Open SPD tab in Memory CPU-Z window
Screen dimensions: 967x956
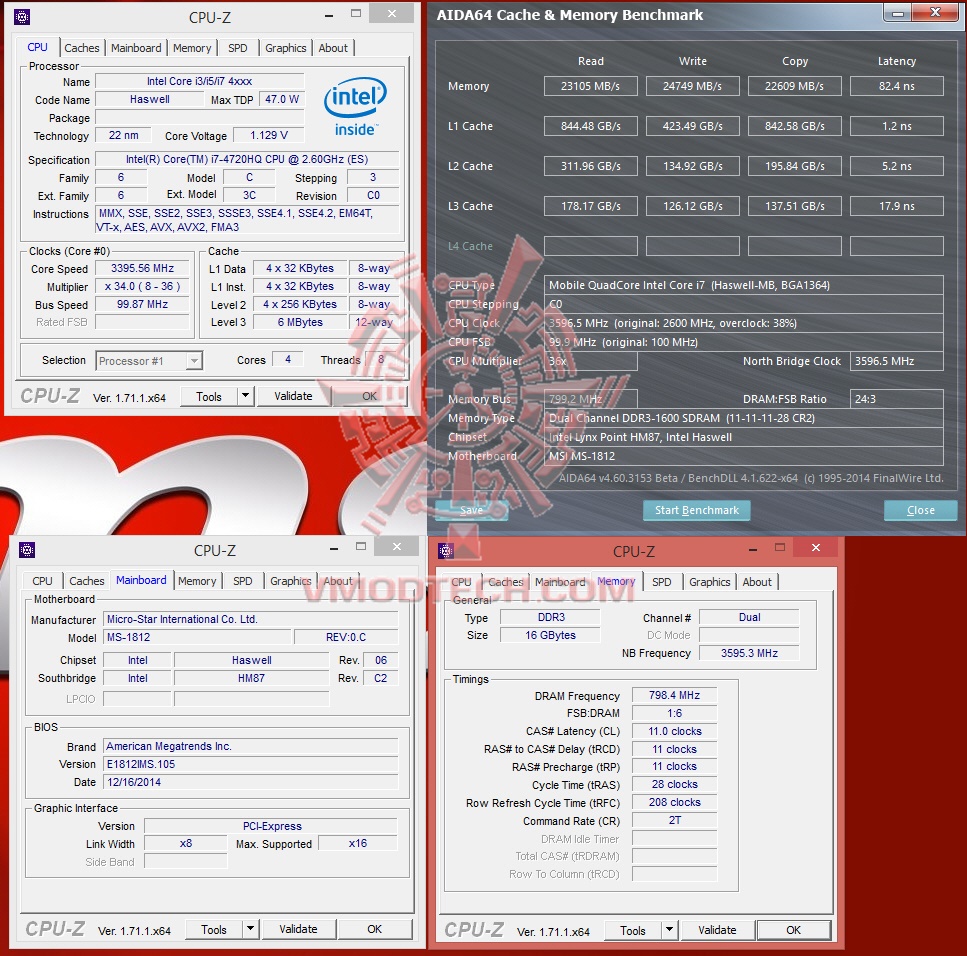[x=662, y=582]
